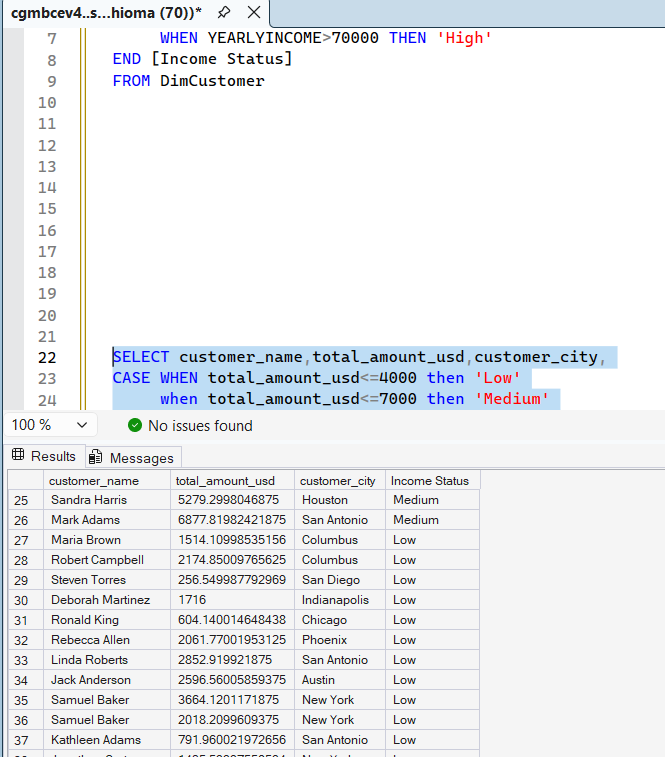Select row header 37 in results
Image resolution: width=665 pixels, height=757 pixels.
[x=26, y=740]
